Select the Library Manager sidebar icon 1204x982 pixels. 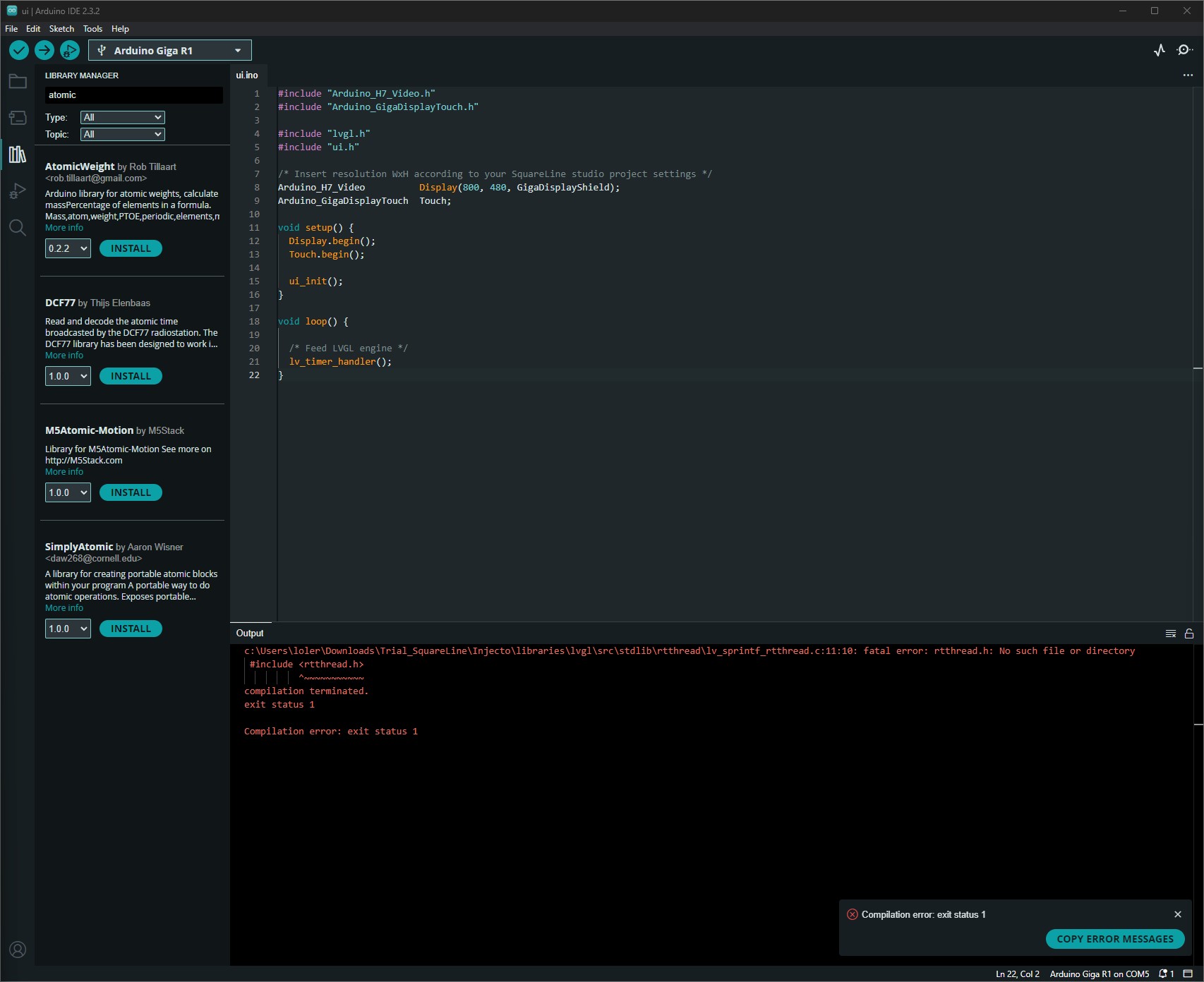(18, 154)
